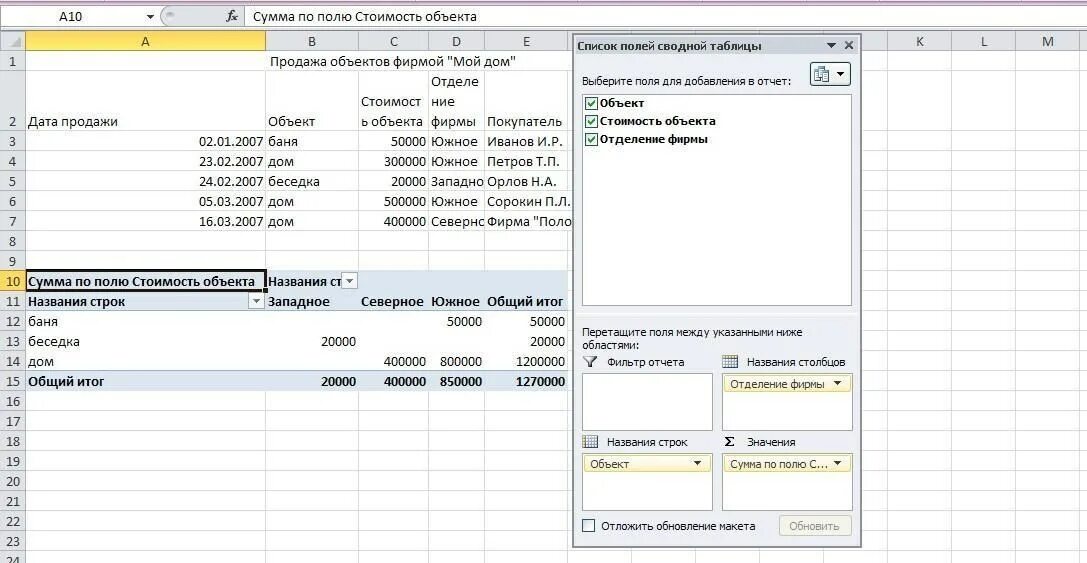Screen dimensions: 1087x563
Task: Open Сумма по полю field menu in values area
Action: (837, 464)
